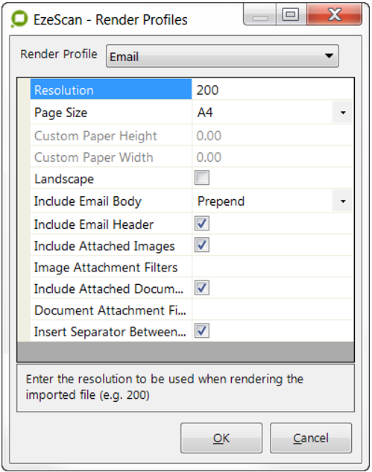Disable the Include Attached Documents checkbox
The width and height of the screenshot is (372, 472).
click(202, 288)
